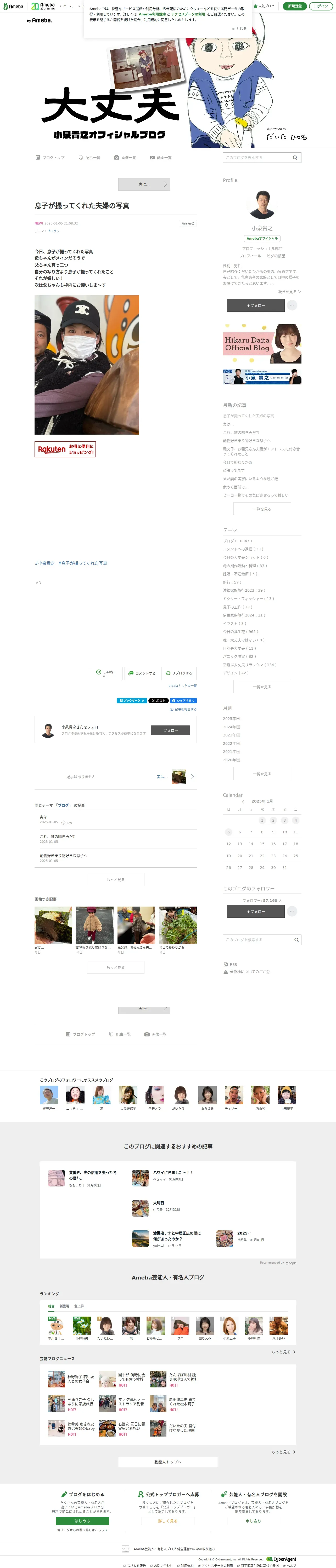Open the 画像一覧 nav tab
The height and width of the screenshot is (1568, 336).
(125, 158)
